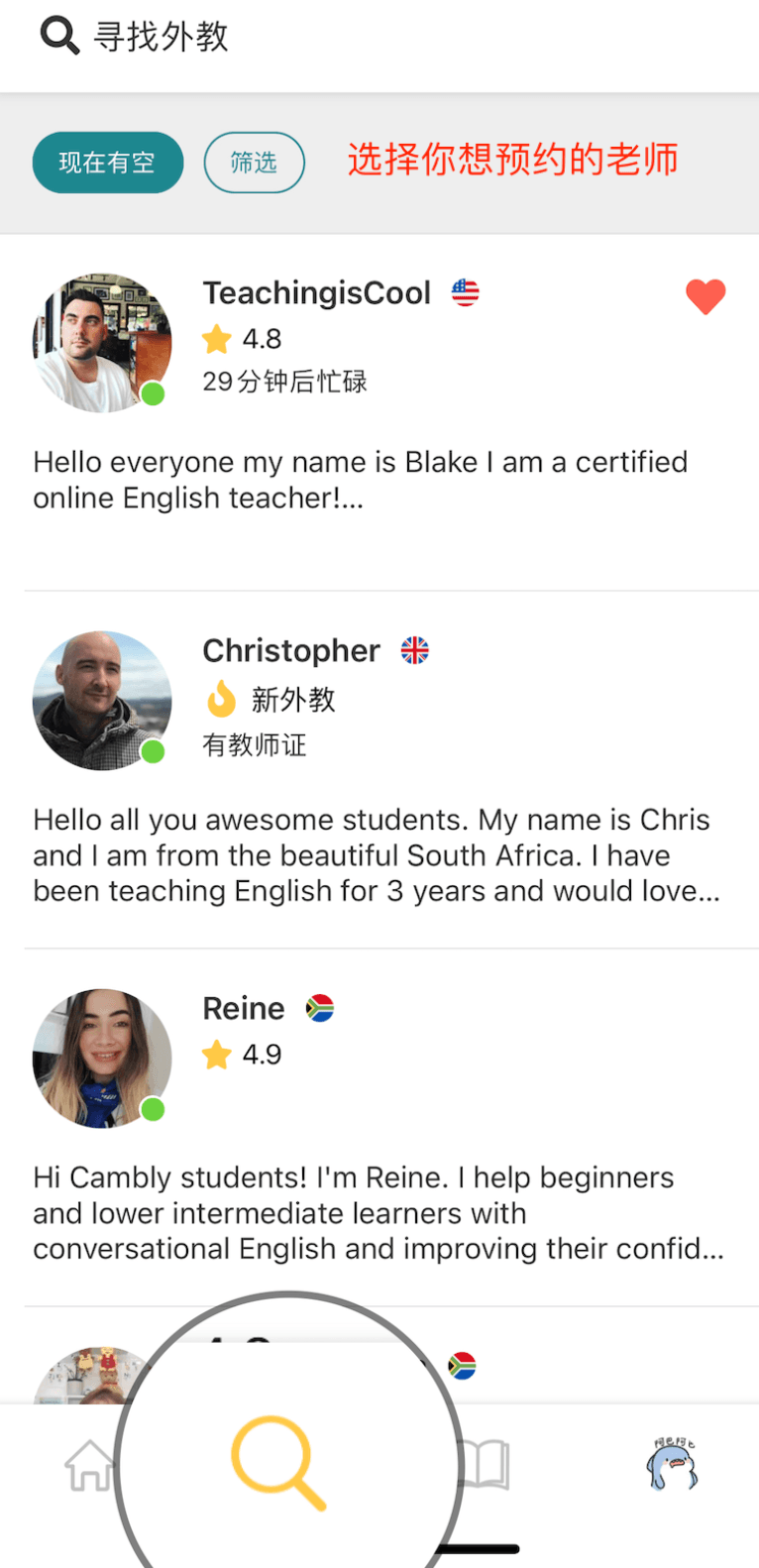
Task: Select the tutor name Christopher
Action: (290, 651)
